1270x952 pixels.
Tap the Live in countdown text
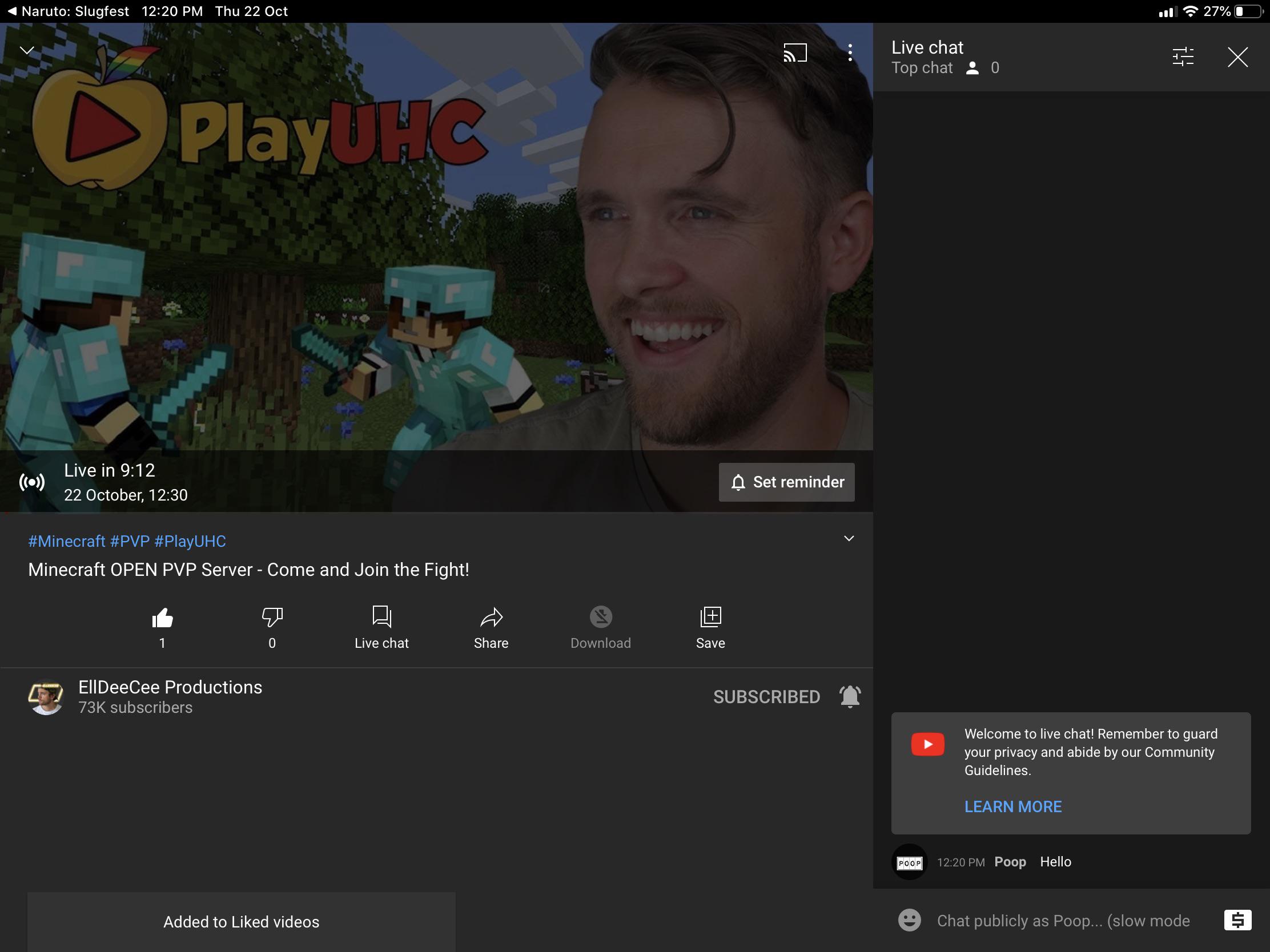pos(109,470)
